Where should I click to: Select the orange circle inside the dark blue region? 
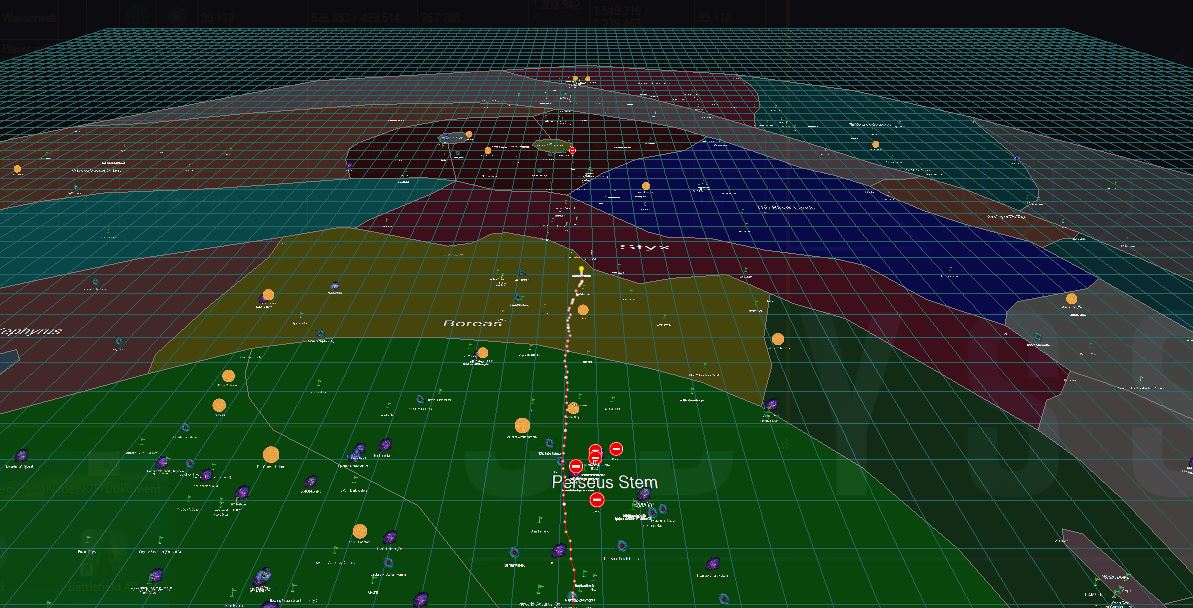coord(646,186)
